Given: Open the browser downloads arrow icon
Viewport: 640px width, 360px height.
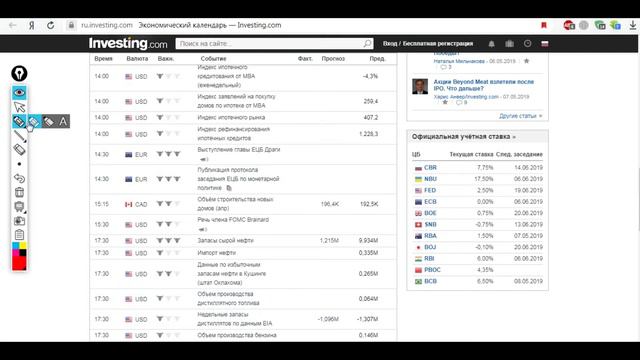Looking at the screenshot, I should click(633, 25).
